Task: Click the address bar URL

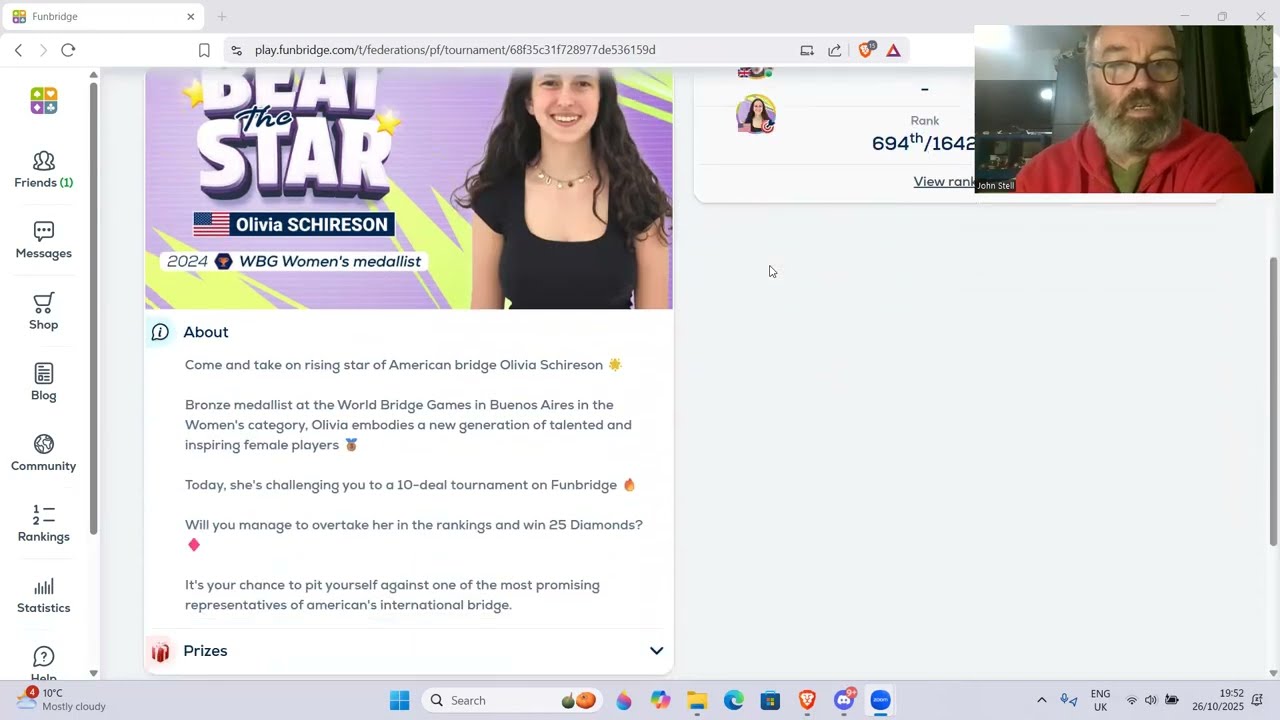Action: pos(455,50)
